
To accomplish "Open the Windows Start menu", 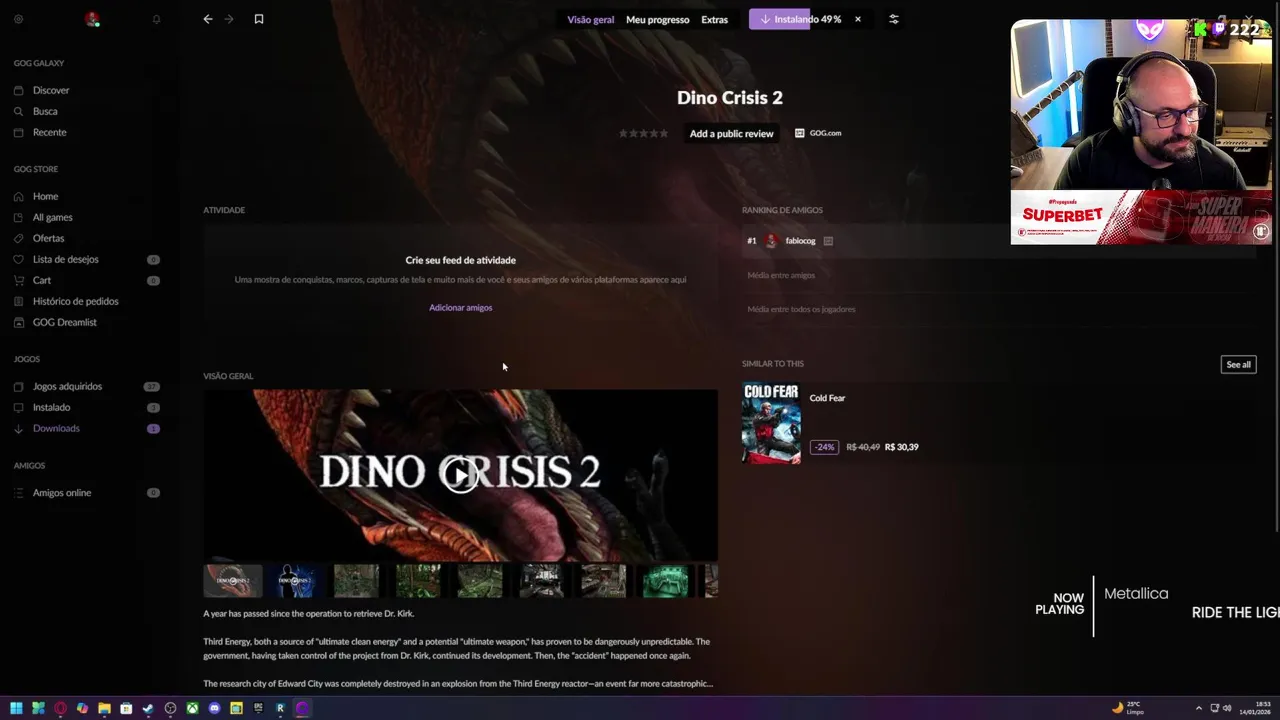I will tap(16, 708).
